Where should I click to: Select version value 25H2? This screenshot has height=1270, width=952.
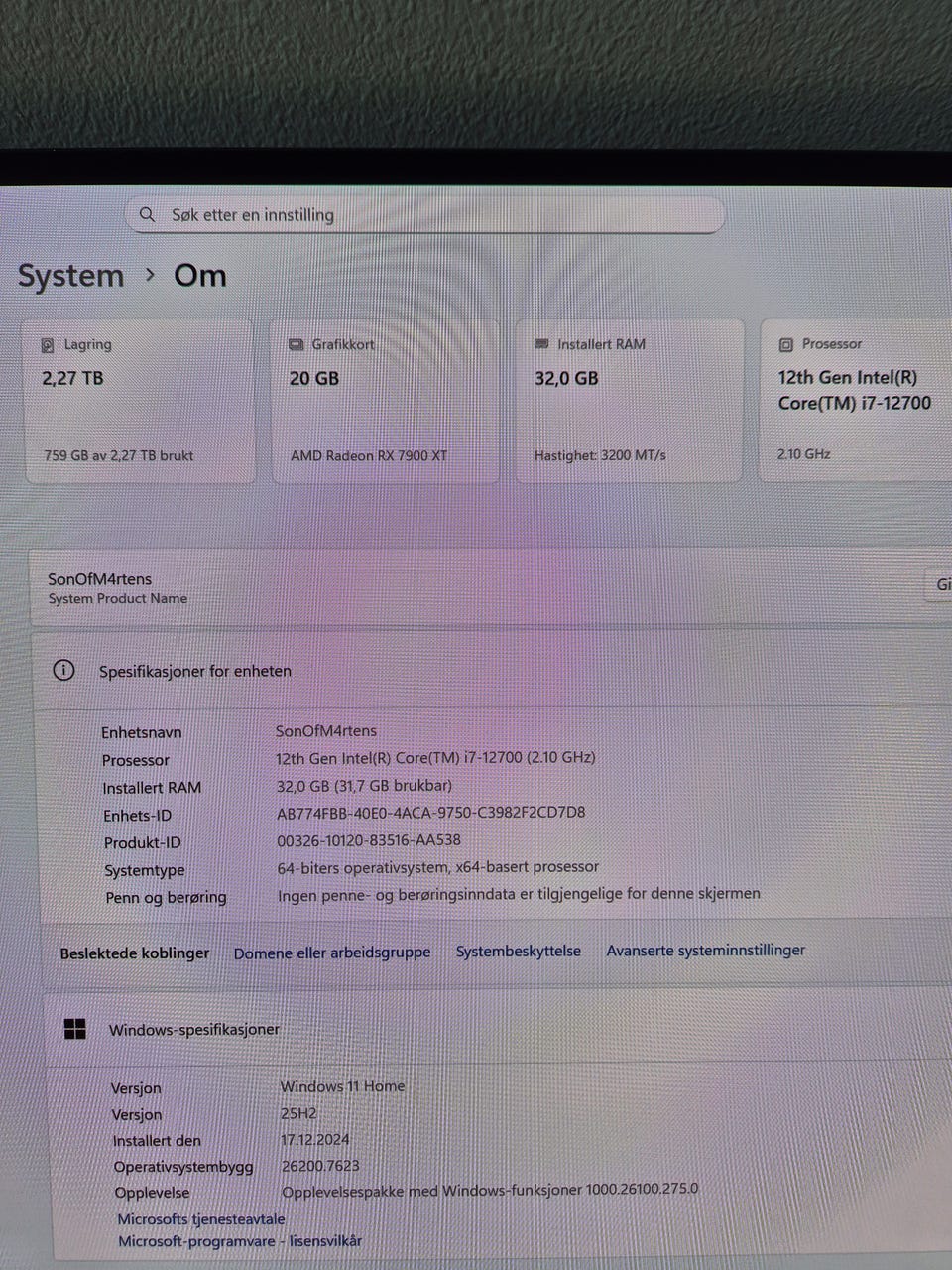298,1113
